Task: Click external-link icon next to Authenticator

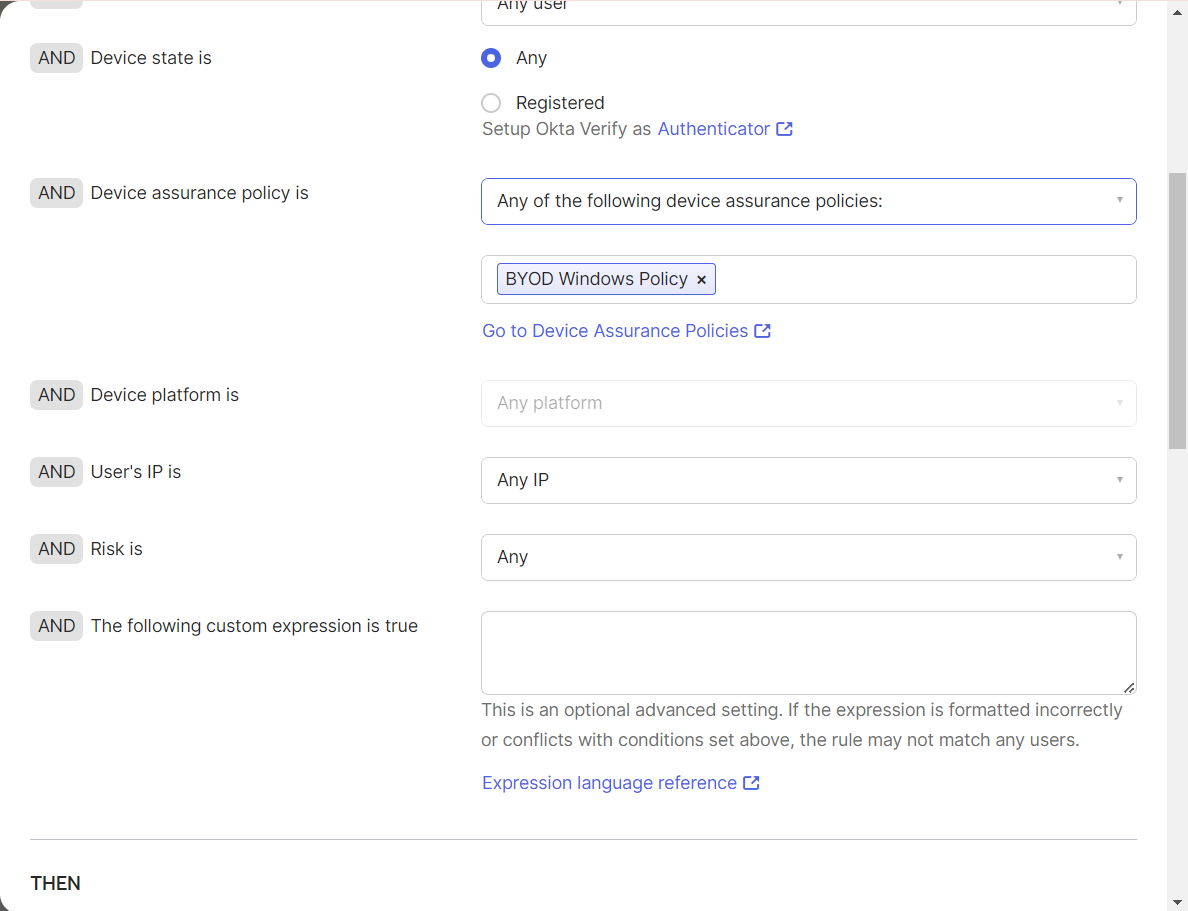Action: click(785, 129)
